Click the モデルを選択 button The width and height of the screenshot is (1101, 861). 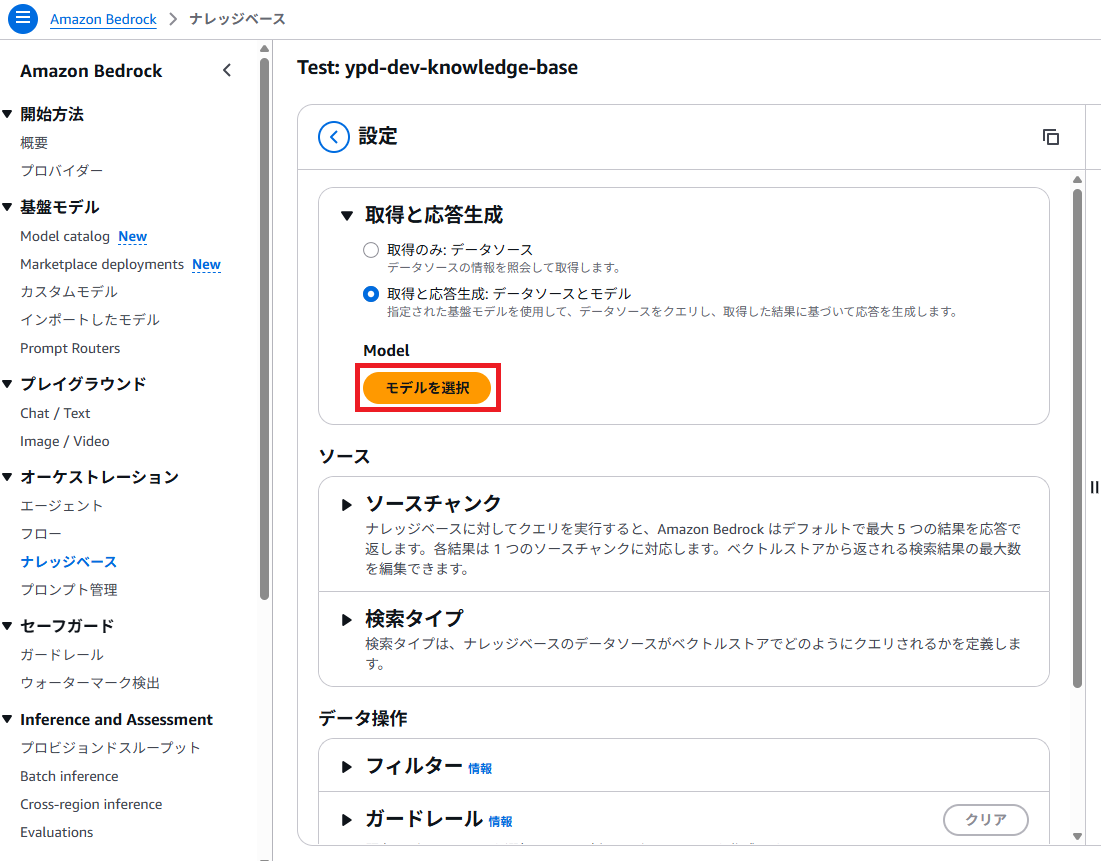click(427, 388)
